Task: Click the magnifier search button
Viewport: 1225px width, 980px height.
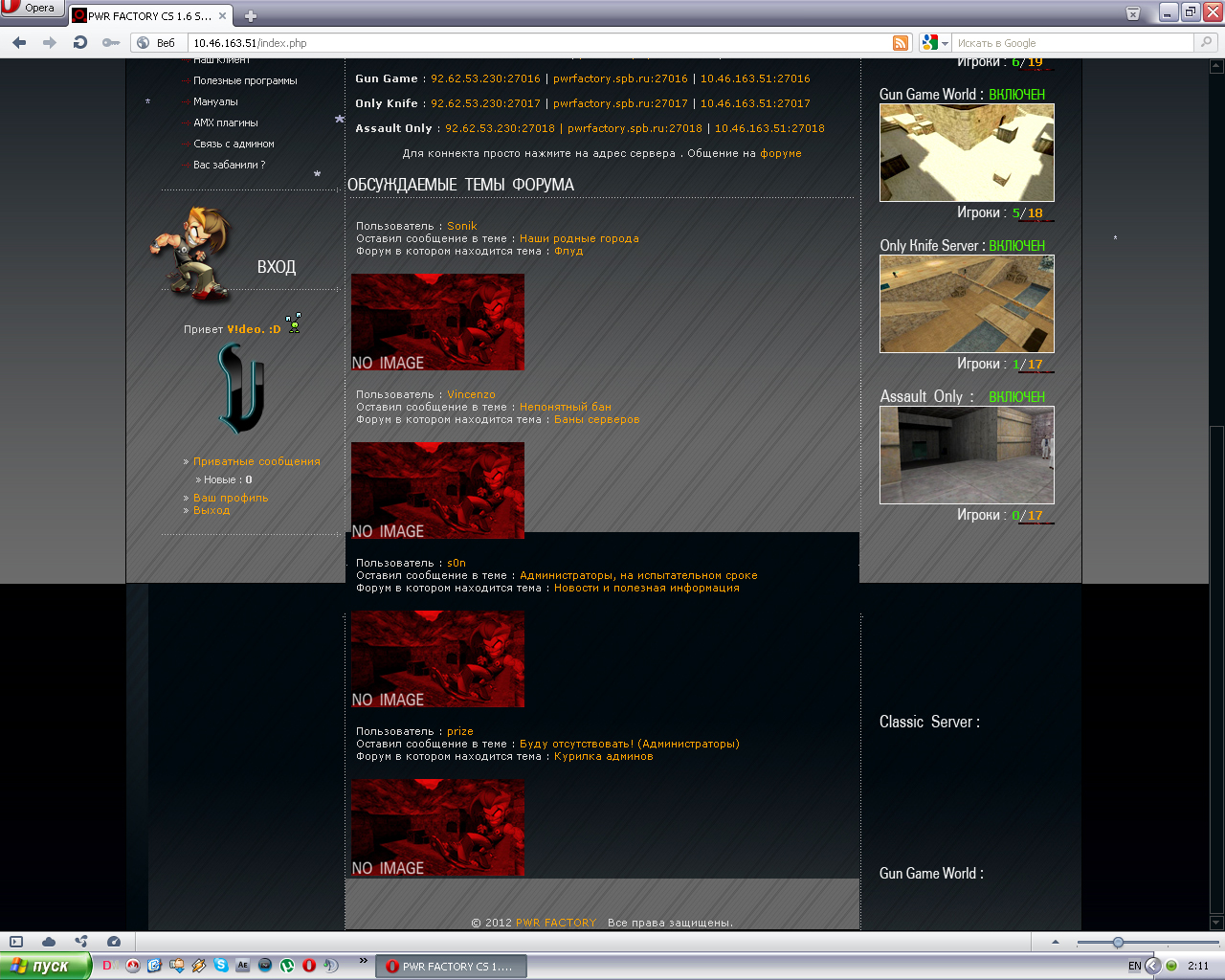Action: (x=1206, y=42)
